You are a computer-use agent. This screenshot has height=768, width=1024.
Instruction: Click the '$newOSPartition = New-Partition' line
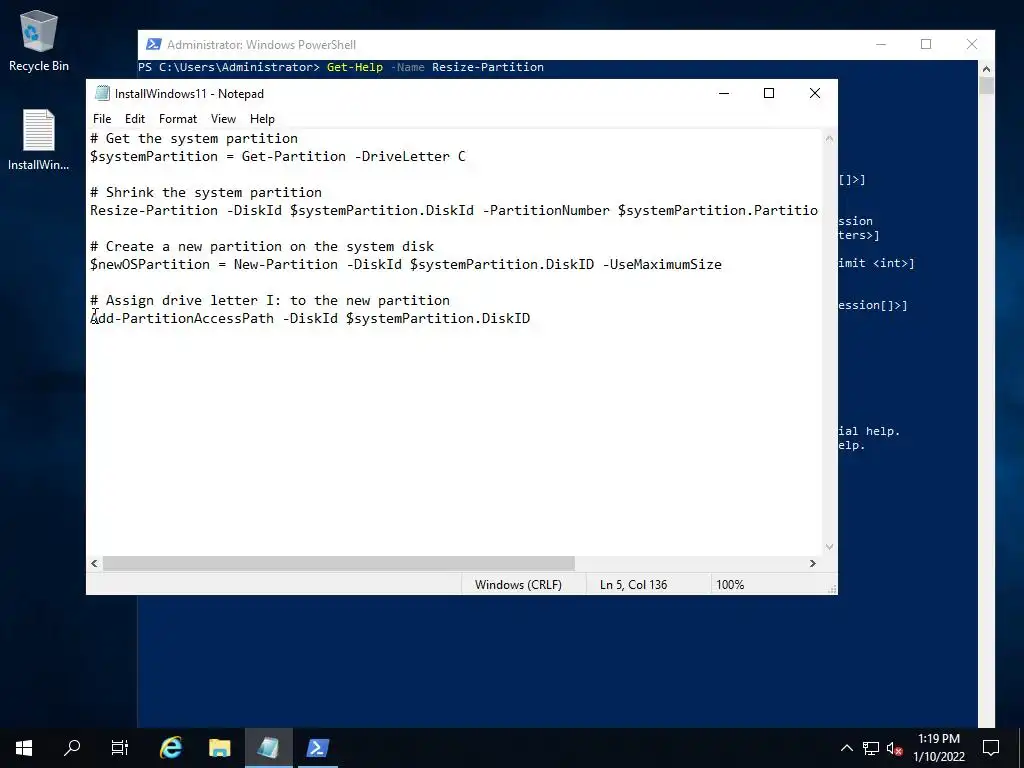point(406,264)
